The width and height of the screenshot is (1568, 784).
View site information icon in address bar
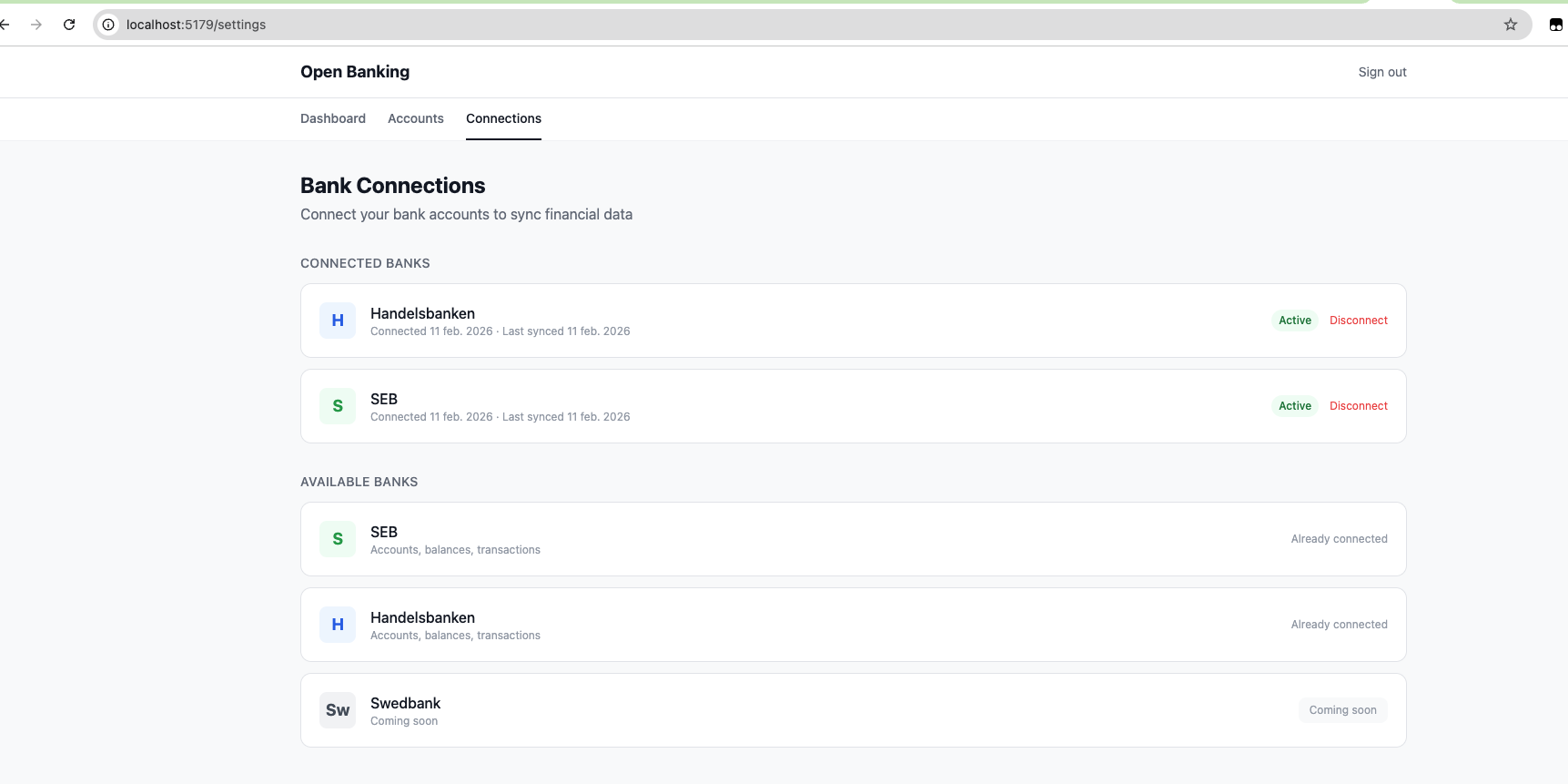(x=108, y=25)
